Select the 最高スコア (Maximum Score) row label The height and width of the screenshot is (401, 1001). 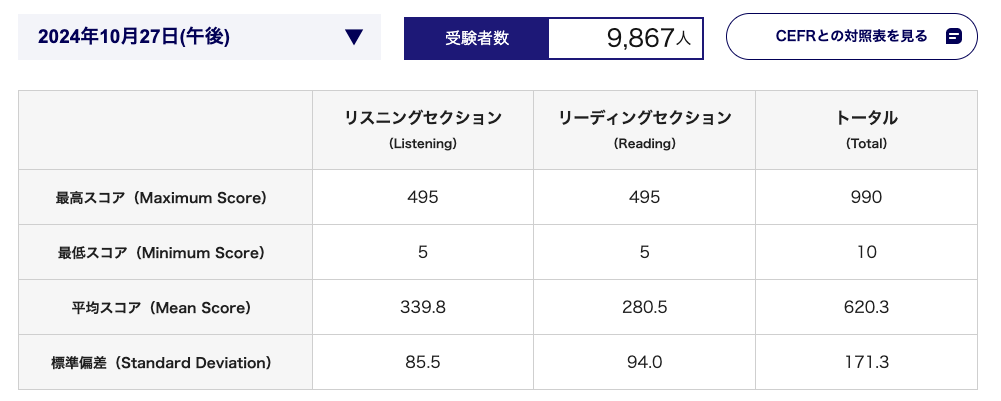[x=160, y=198]
